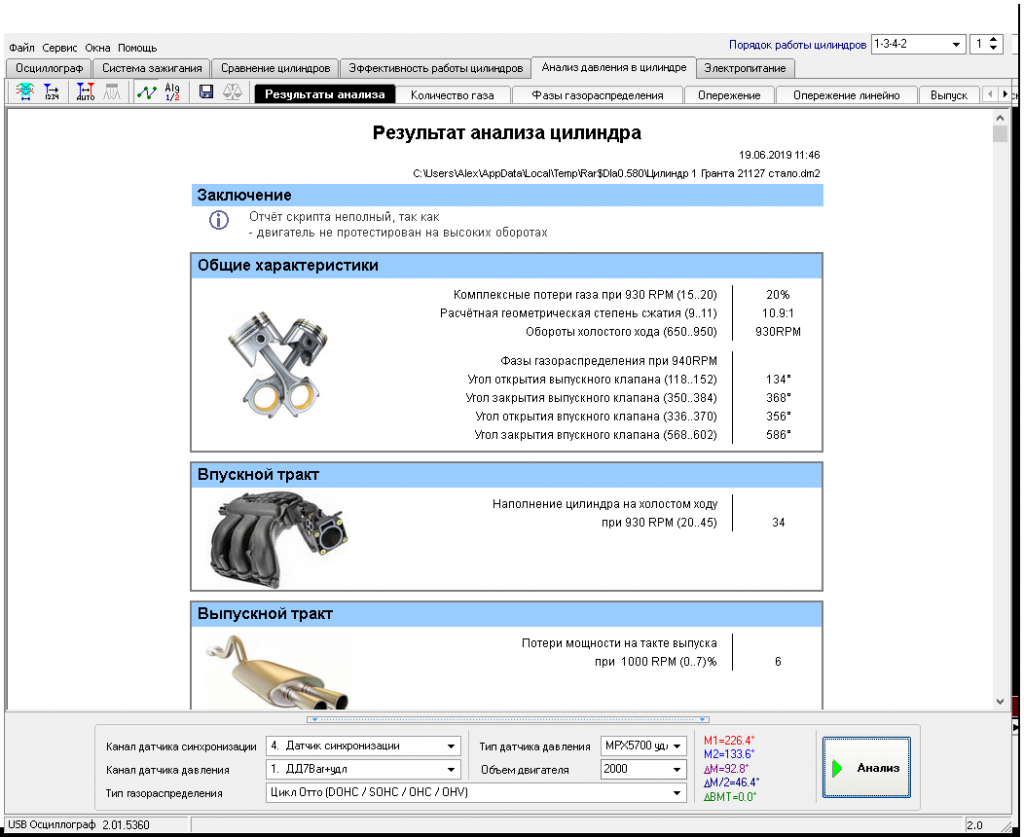Viewport: 1024px width, 837px height.
Task: Click the pistons image in Общие характеристики
Action: pyautogui.click(x=280, y=365)
